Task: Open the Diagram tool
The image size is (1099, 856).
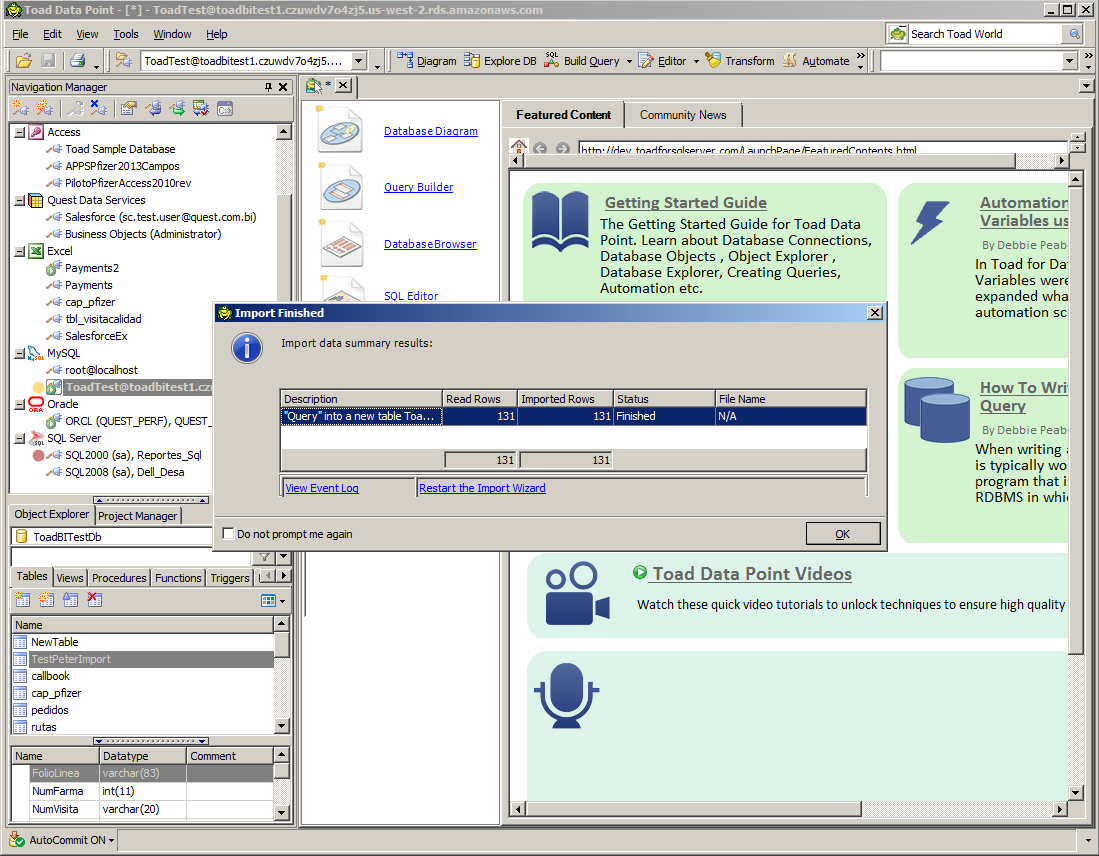Action: [426, 61]
